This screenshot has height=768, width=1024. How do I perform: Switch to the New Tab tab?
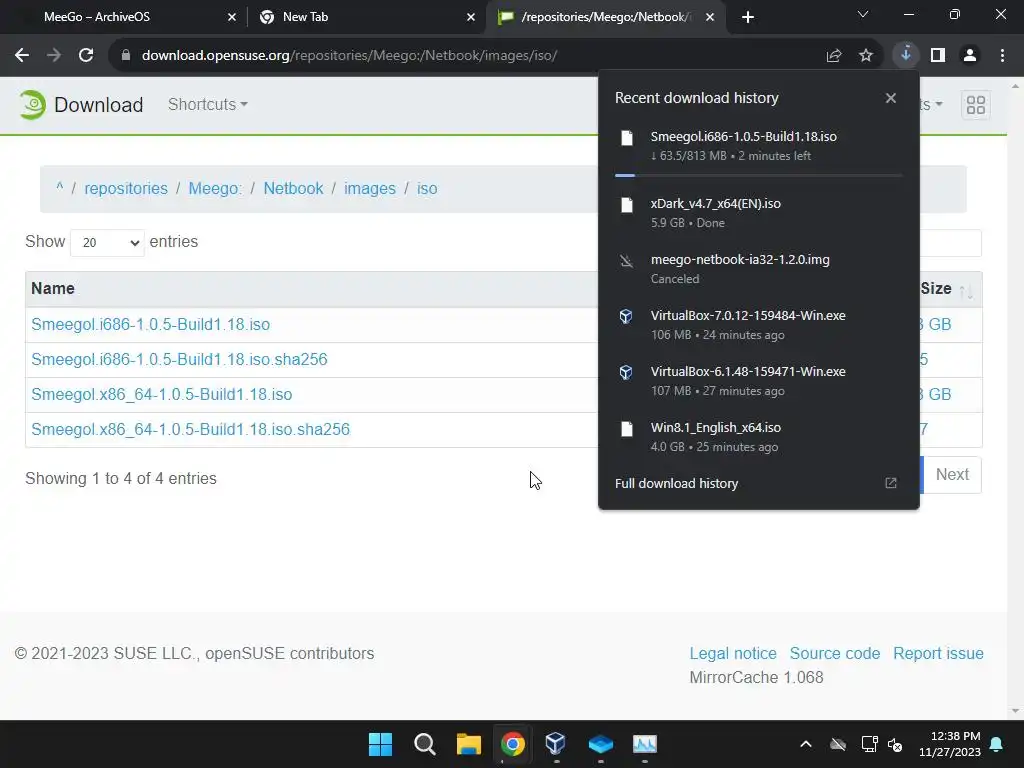coord(306,17)
